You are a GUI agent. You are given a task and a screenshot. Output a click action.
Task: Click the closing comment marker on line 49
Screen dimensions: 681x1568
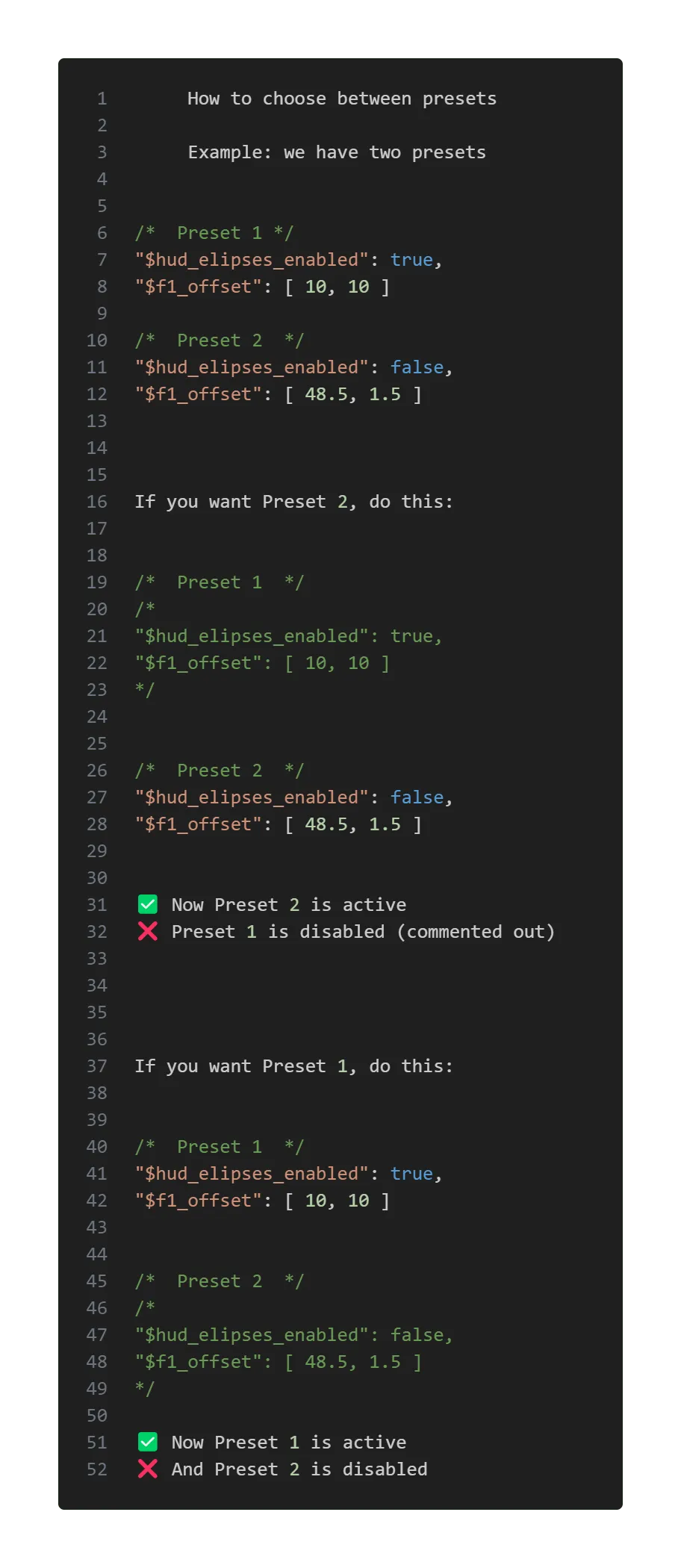(145, 1389)
